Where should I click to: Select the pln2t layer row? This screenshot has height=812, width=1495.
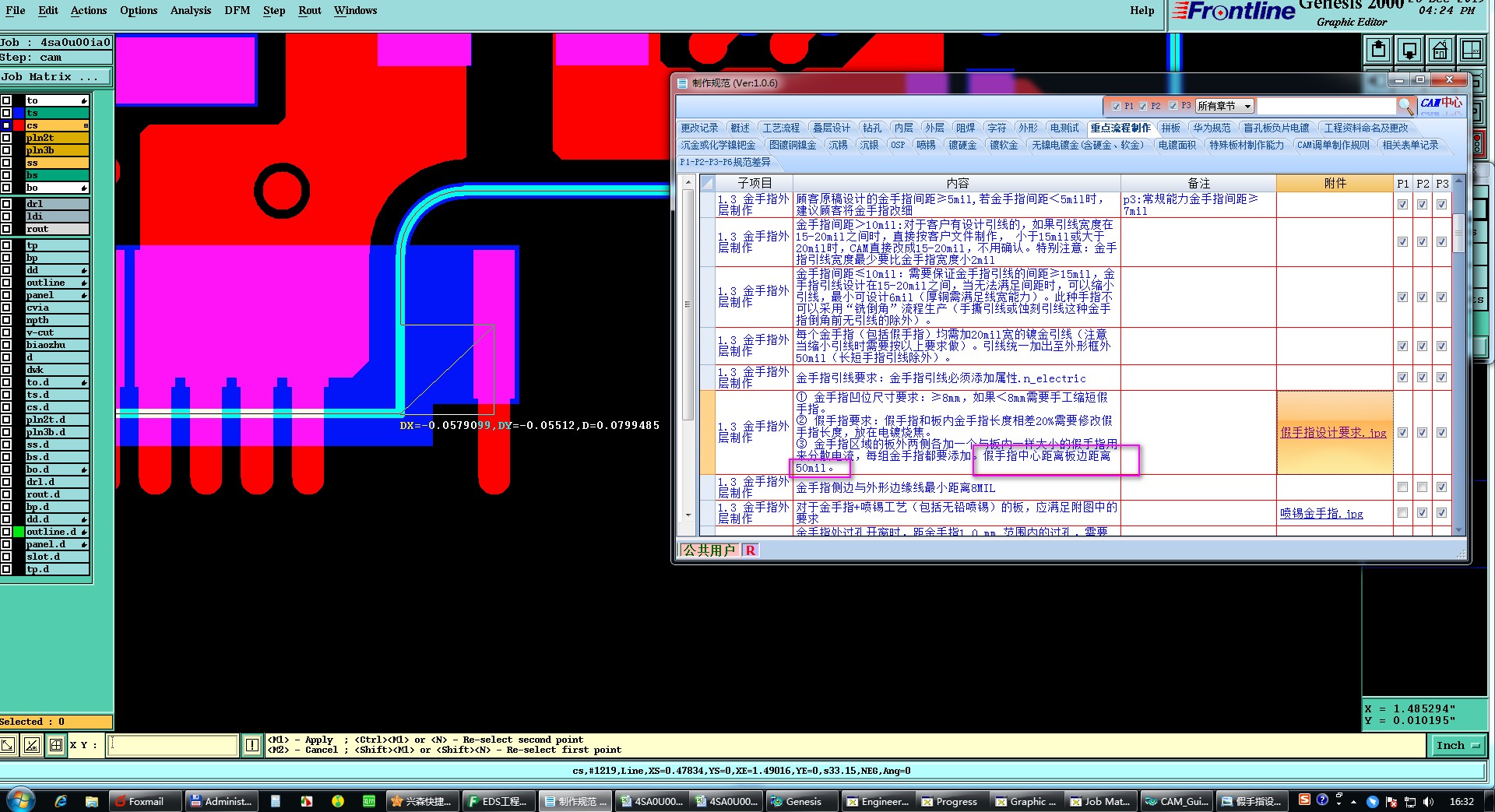57,138
